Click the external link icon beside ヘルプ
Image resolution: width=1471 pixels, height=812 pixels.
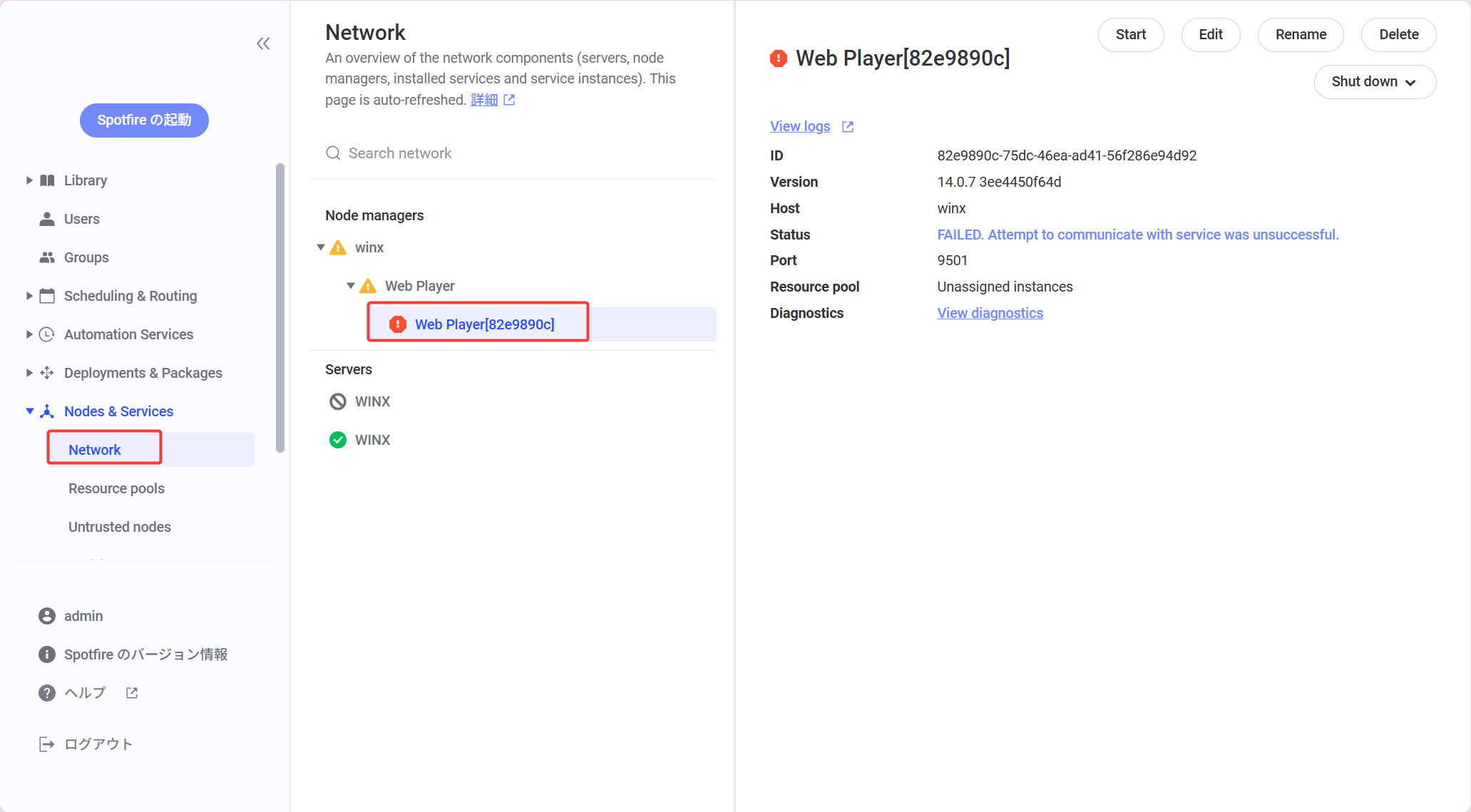pos(132,693)
